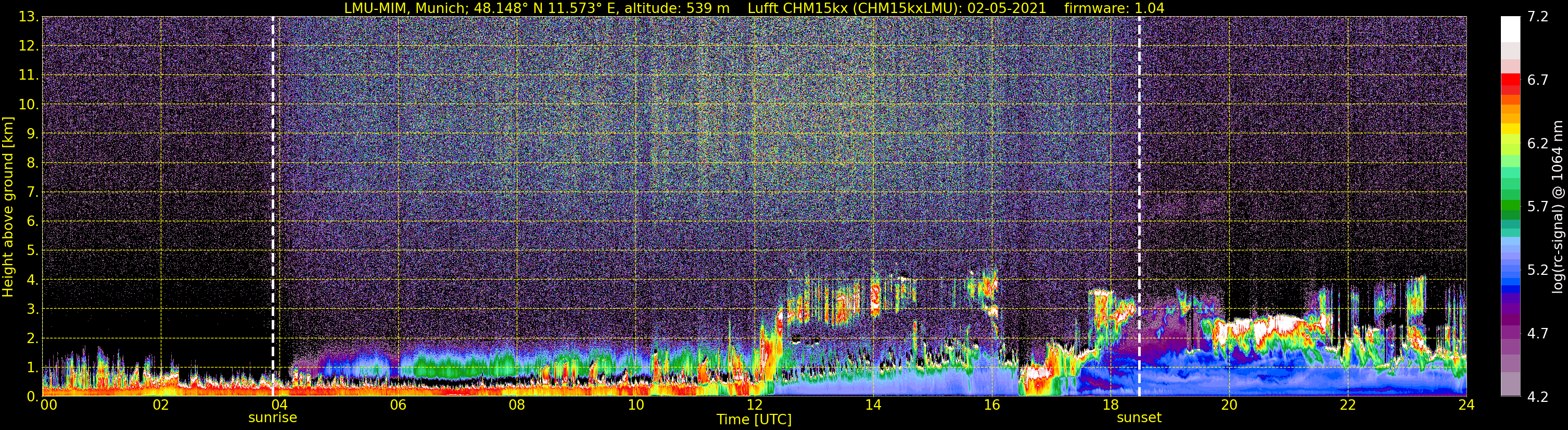Click the 'sunset' label below the axis
1568x430 pixels.
point(1139,418)
